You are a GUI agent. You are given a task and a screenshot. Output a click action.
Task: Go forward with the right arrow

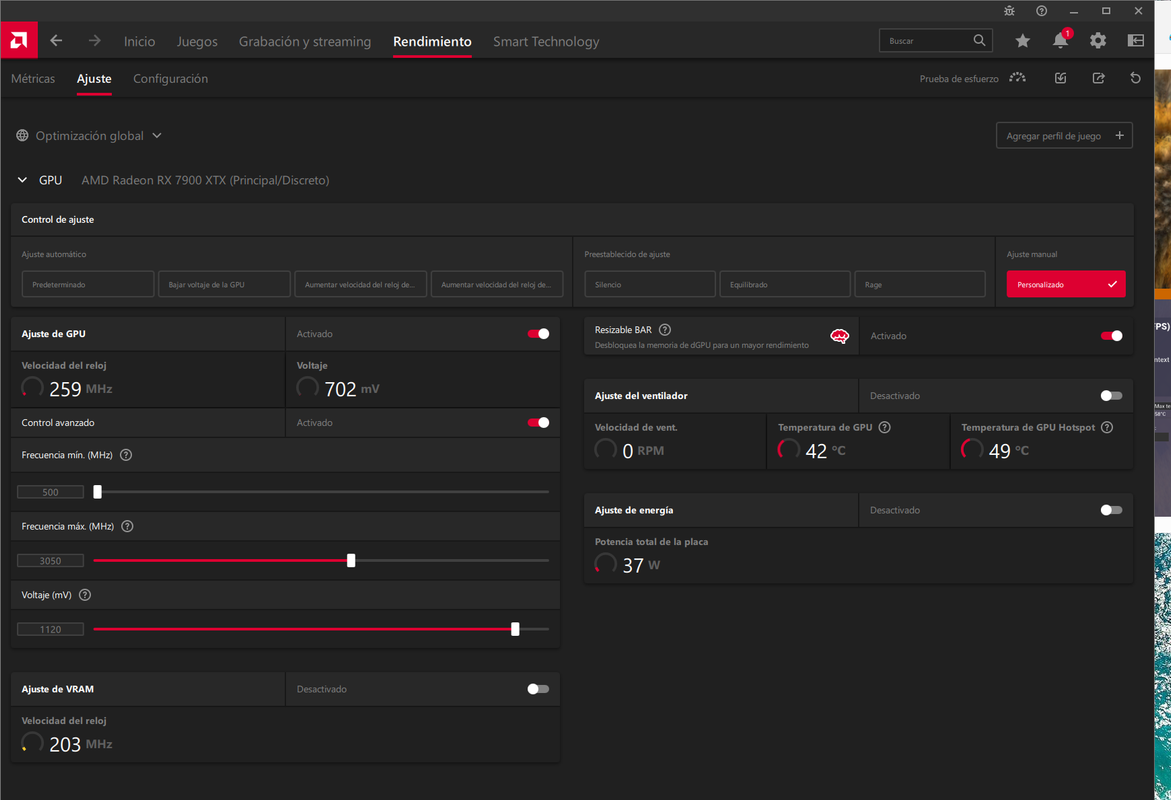[94, 40]
